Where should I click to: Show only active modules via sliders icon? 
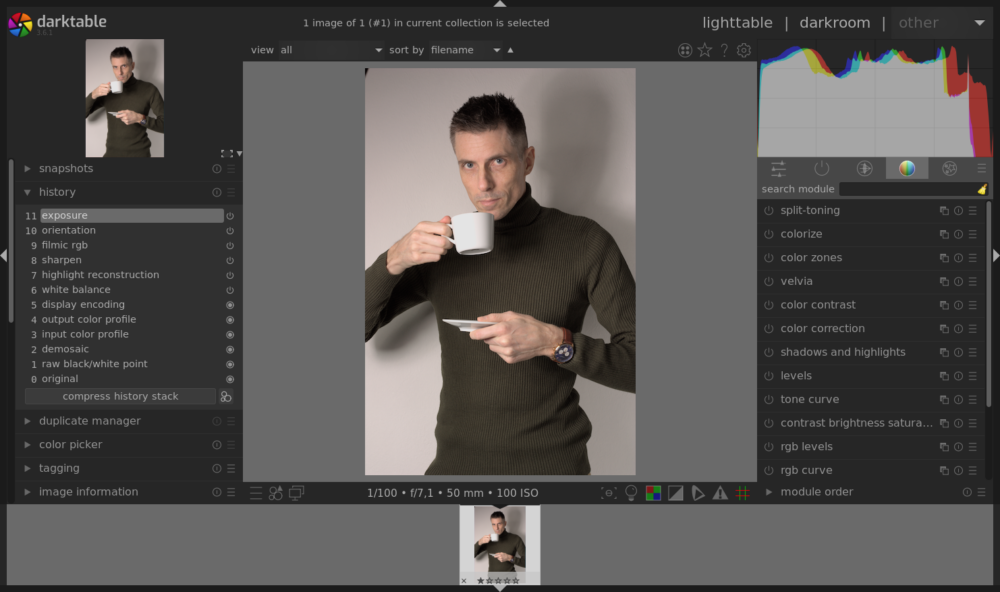coord(778,167)
